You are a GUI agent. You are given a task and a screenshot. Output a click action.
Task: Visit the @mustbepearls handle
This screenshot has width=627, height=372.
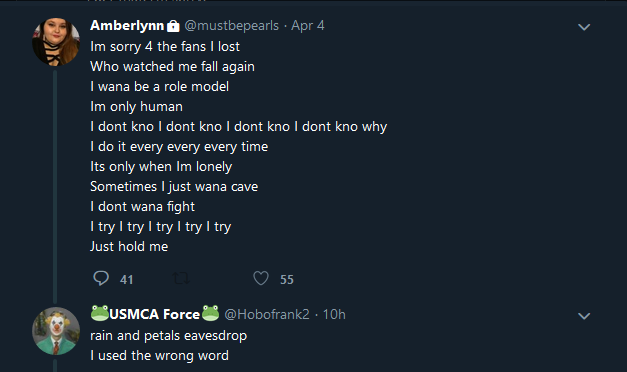pyautogui.click(x=232, y=26)
